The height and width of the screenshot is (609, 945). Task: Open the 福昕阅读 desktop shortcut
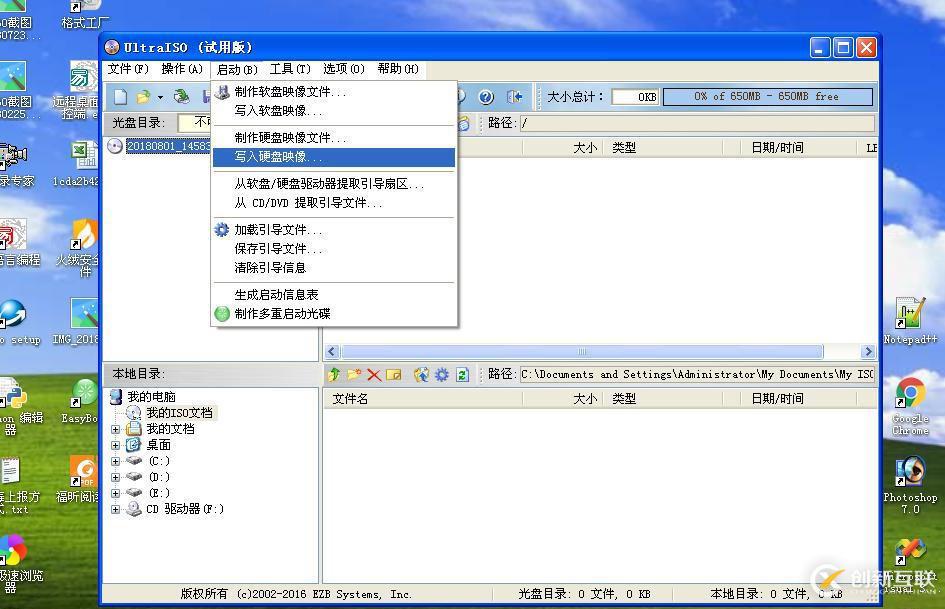click(x=78, y=479)
